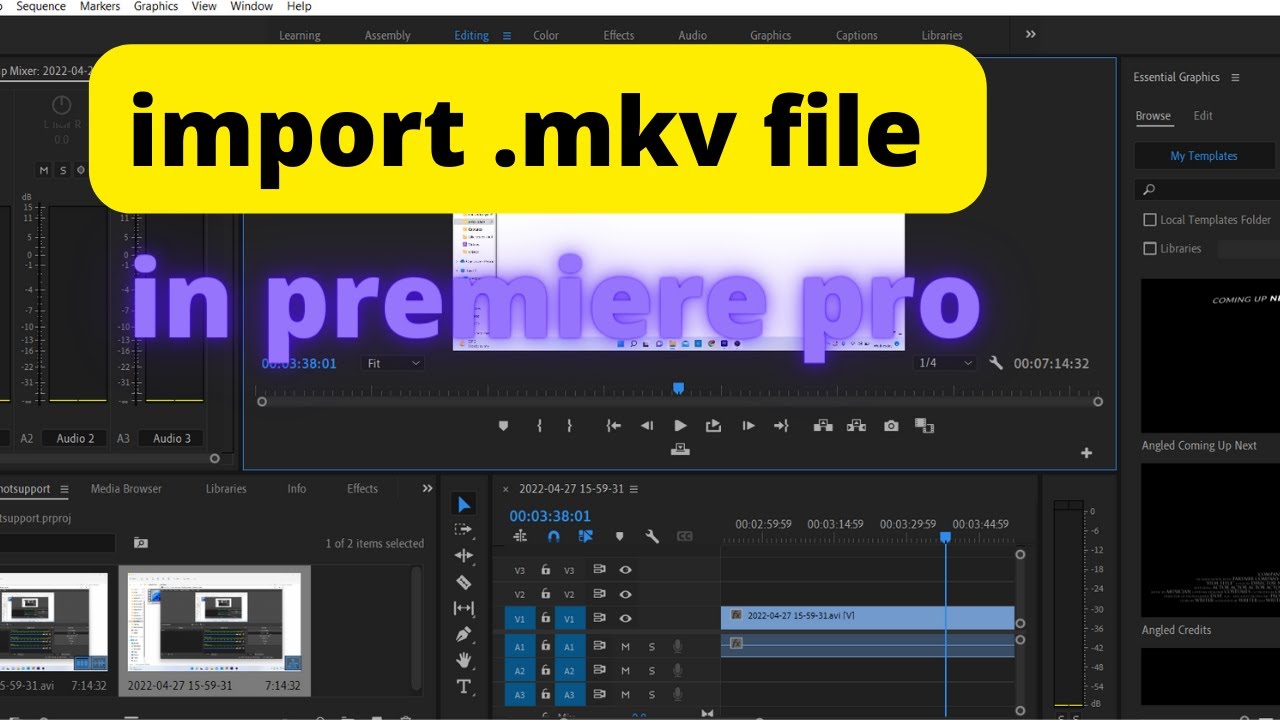
Task: Enable Local Templates Folder checkbox
Action: pyautogui.click(x=1150, y=220)
